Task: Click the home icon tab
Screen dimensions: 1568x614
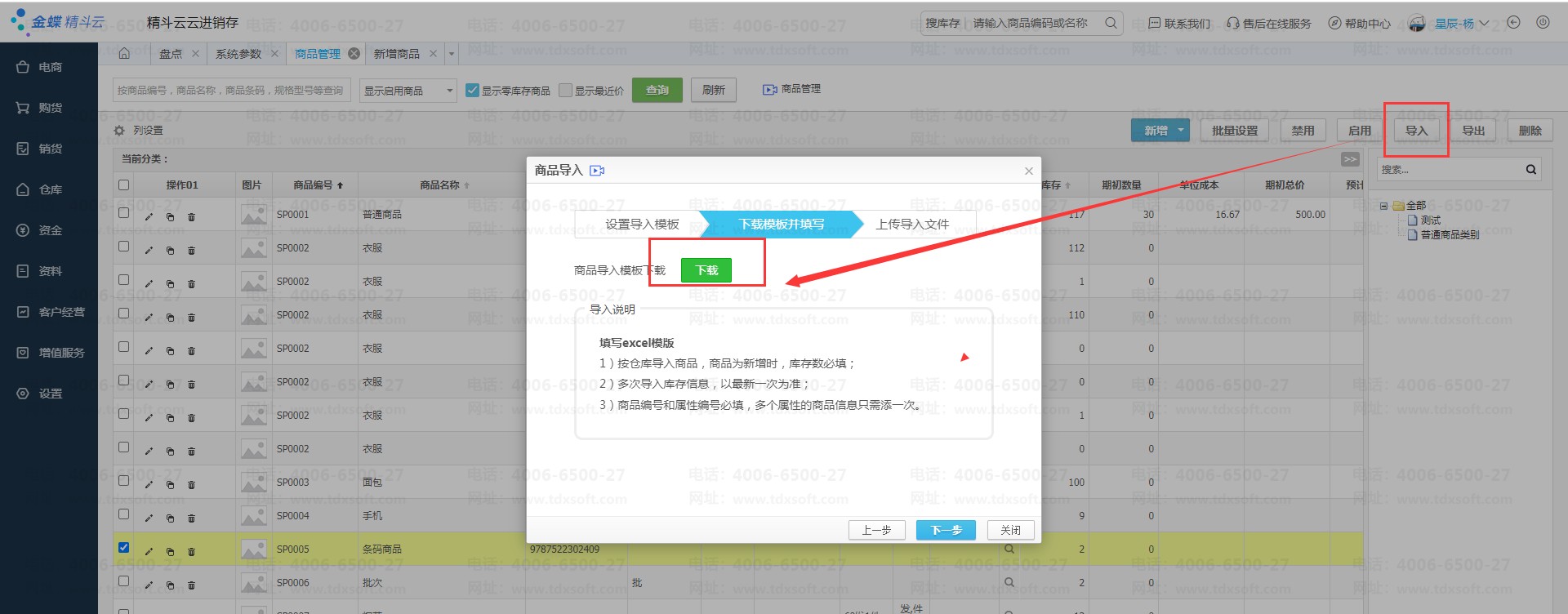Action: [x=124, y=54]
